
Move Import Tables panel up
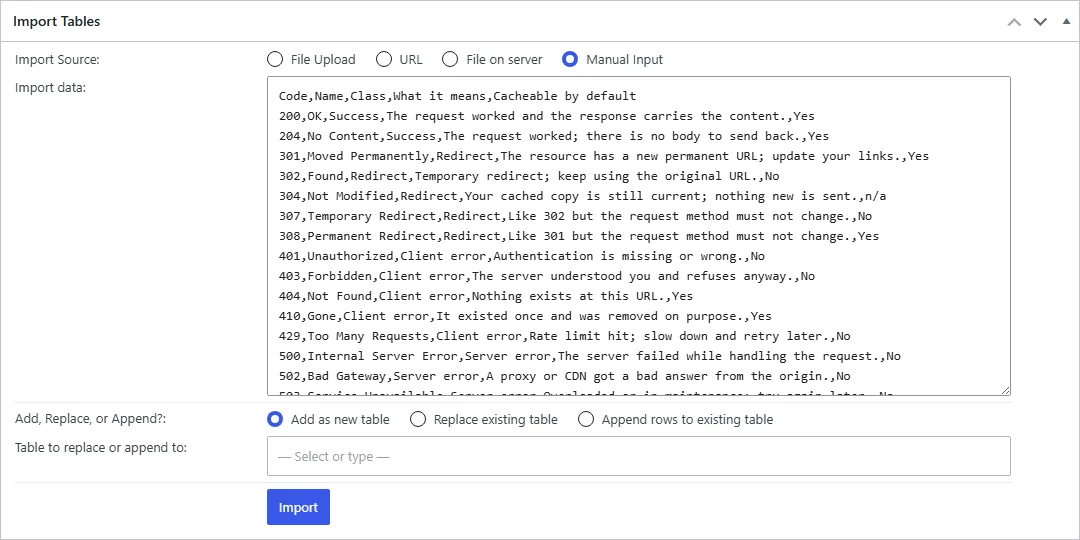pyautogui.click(x=1014, y=22)
